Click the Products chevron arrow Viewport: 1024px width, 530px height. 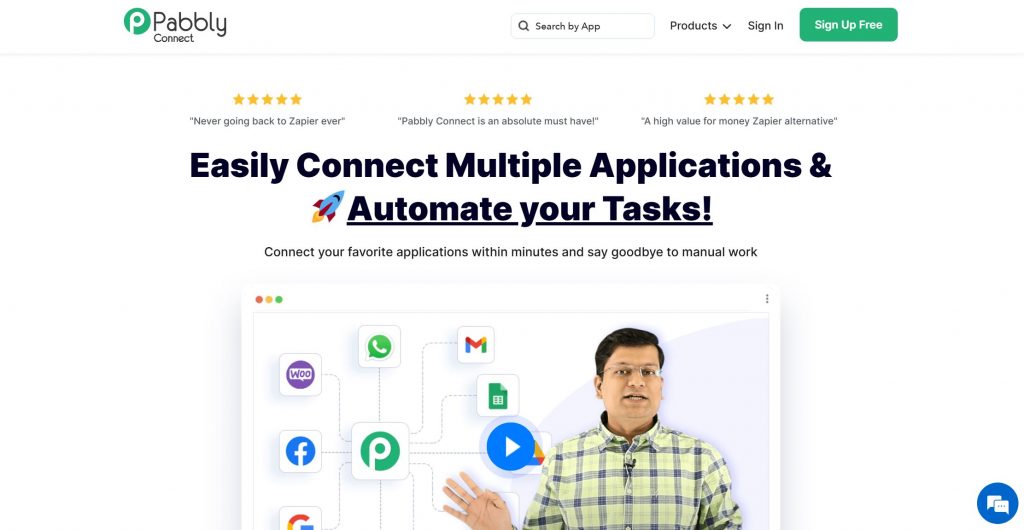pos(726,27)
